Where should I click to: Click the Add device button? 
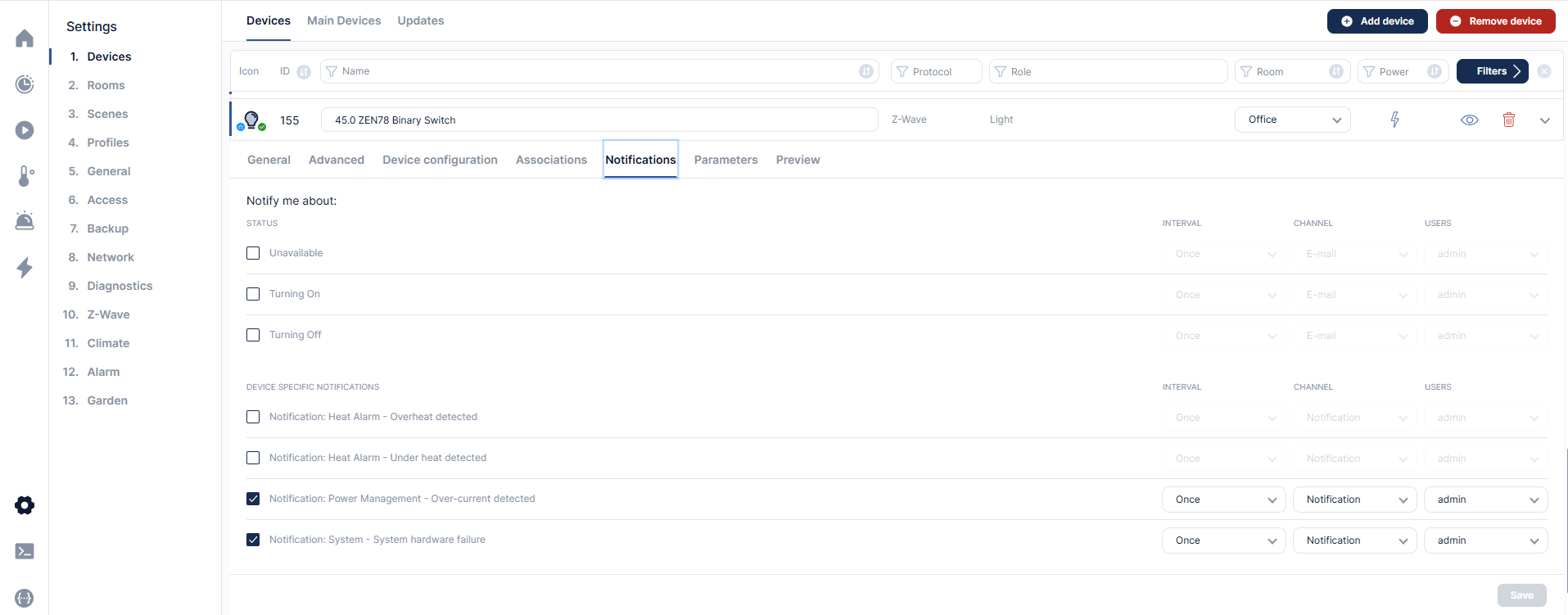[x=1377, y=21]
